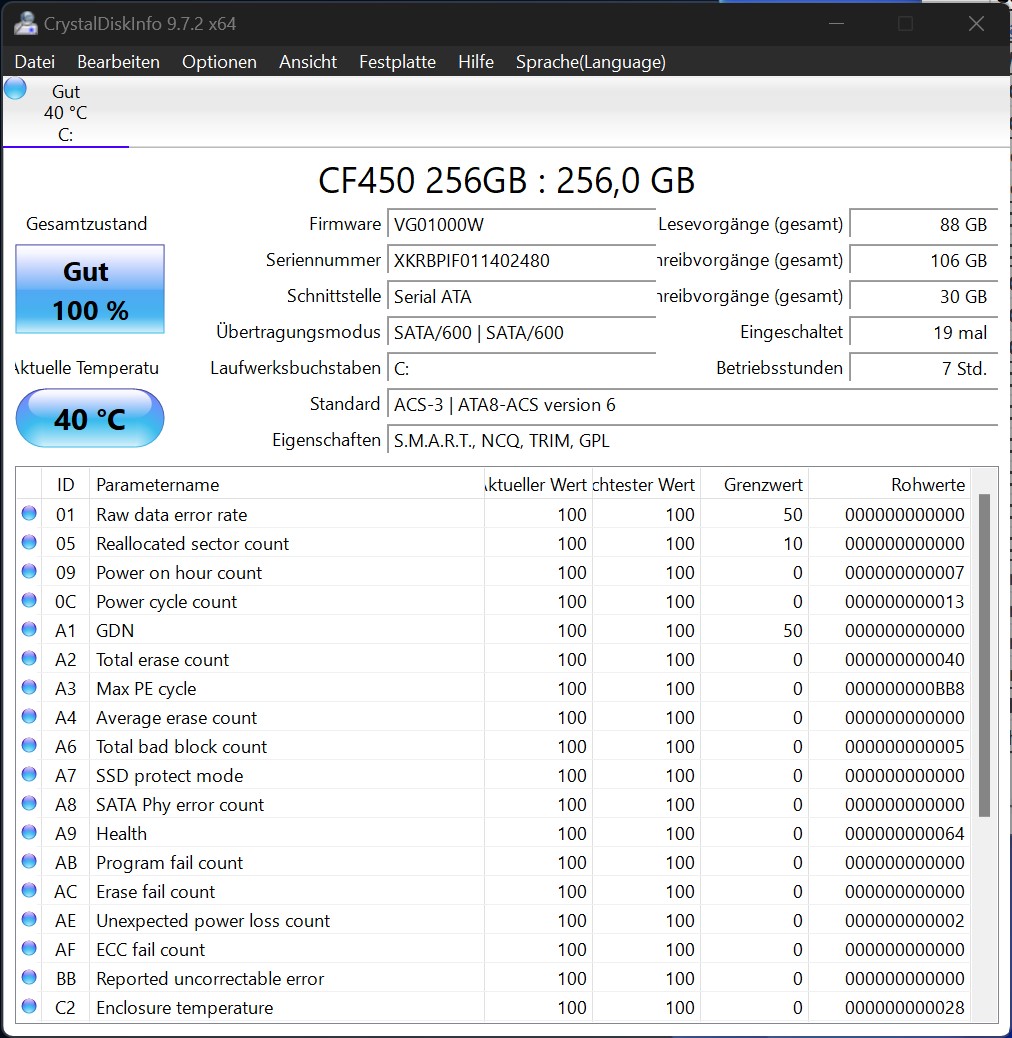
Task: Select the C: drive status tab
Action: [x=66, y=113]
